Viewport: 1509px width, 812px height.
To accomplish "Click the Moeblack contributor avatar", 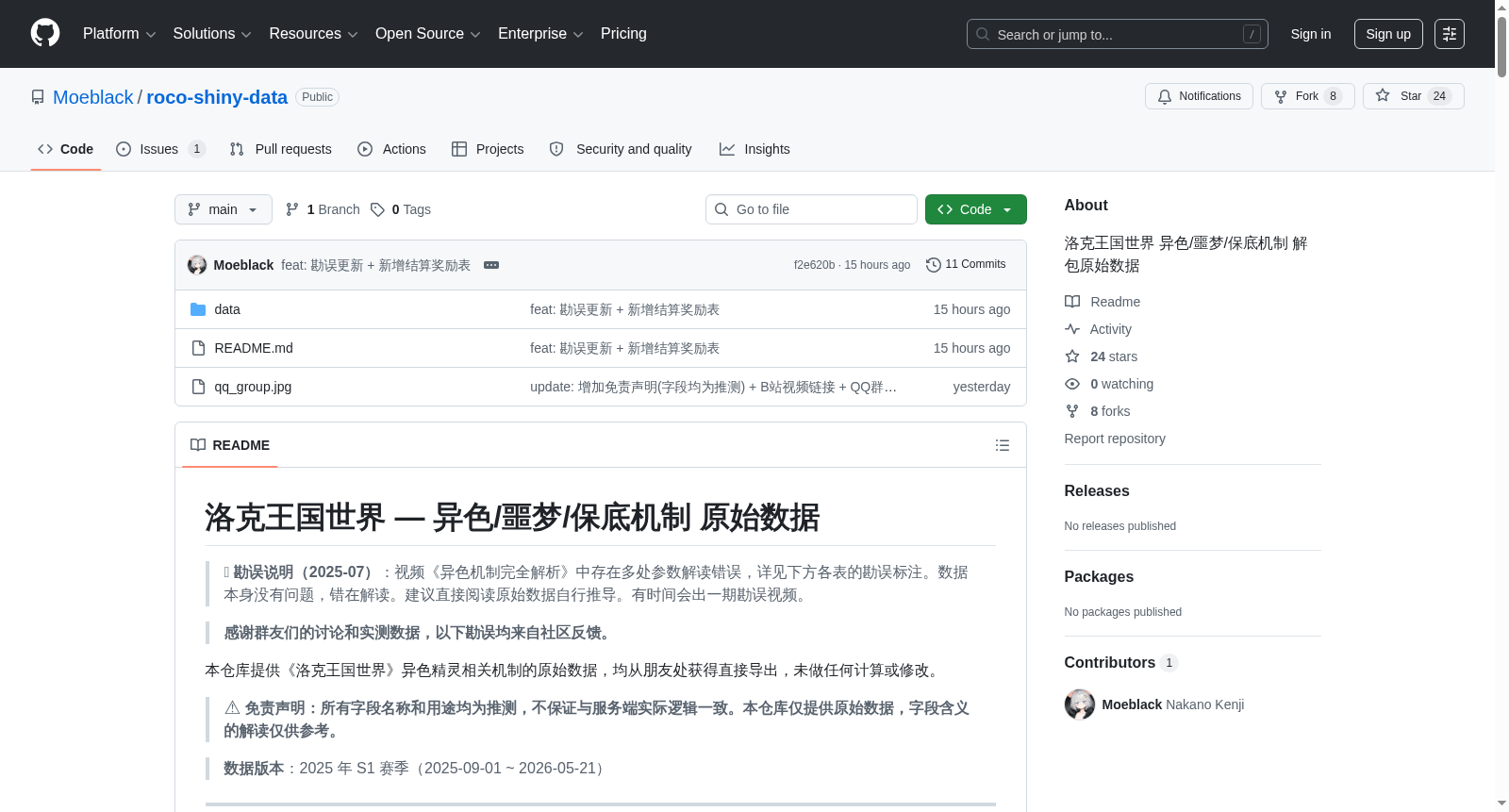I will [x=1080, y=704].
